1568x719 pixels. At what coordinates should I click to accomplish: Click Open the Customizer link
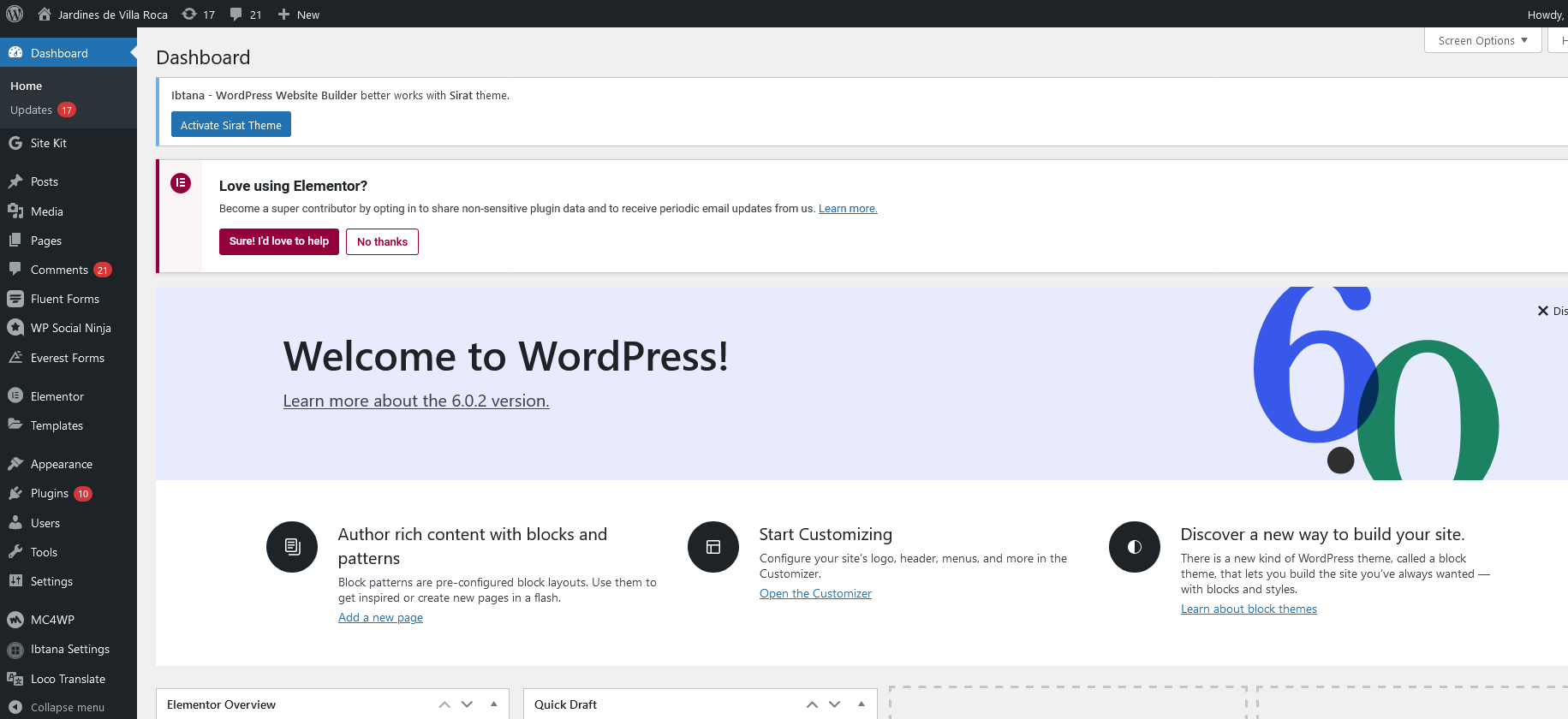coord(815,593)
